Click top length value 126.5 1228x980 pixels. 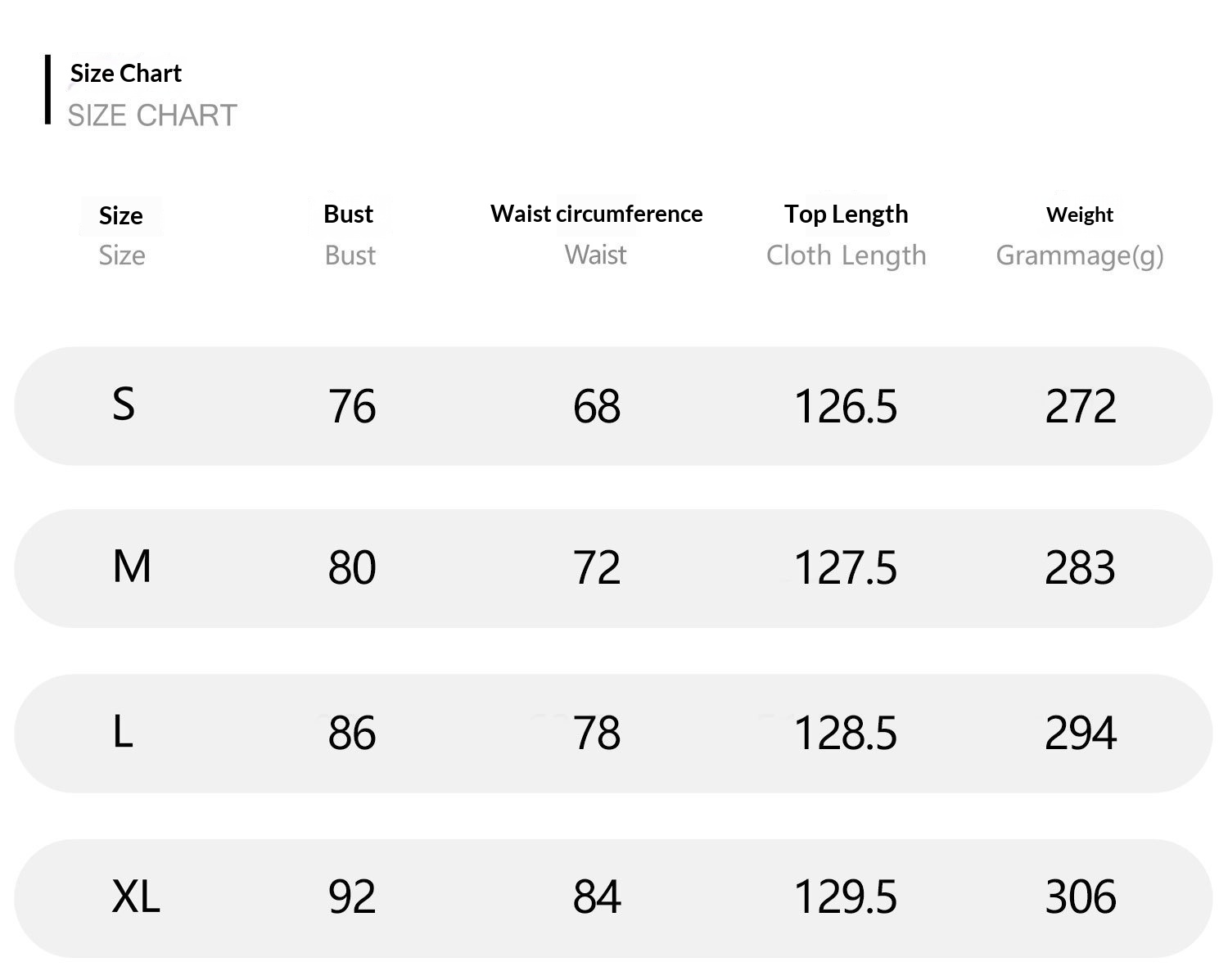coord(846,406)
